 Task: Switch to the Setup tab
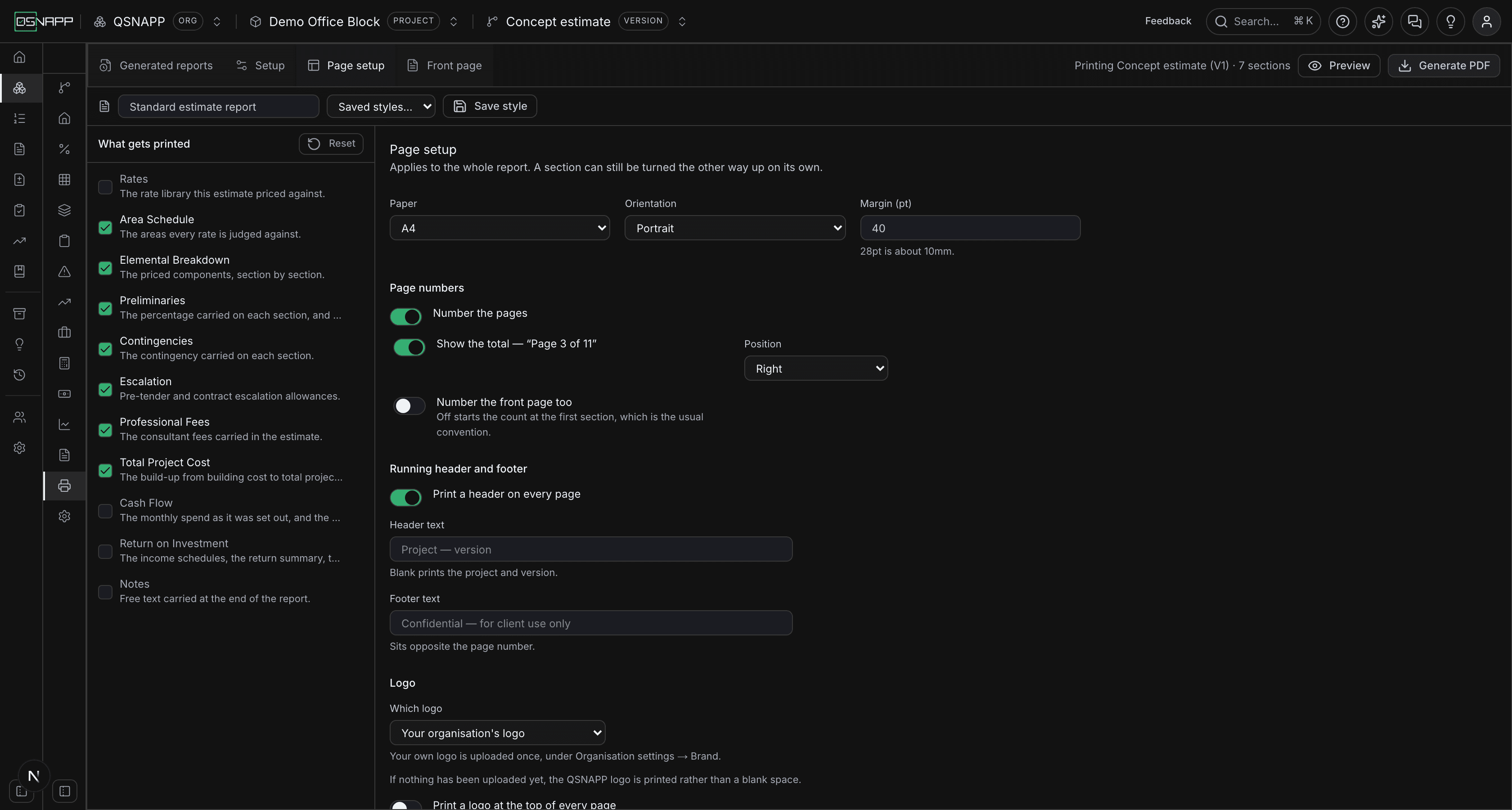point(260,65)
